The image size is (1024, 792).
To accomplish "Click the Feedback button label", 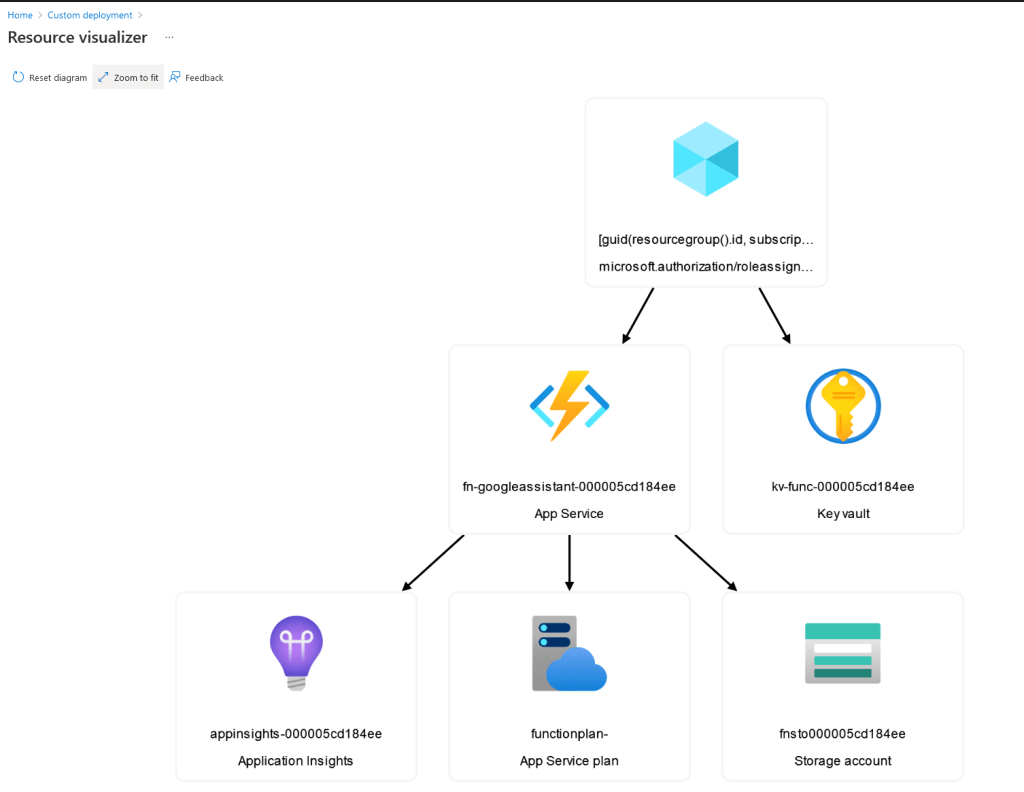I will 204,78.
